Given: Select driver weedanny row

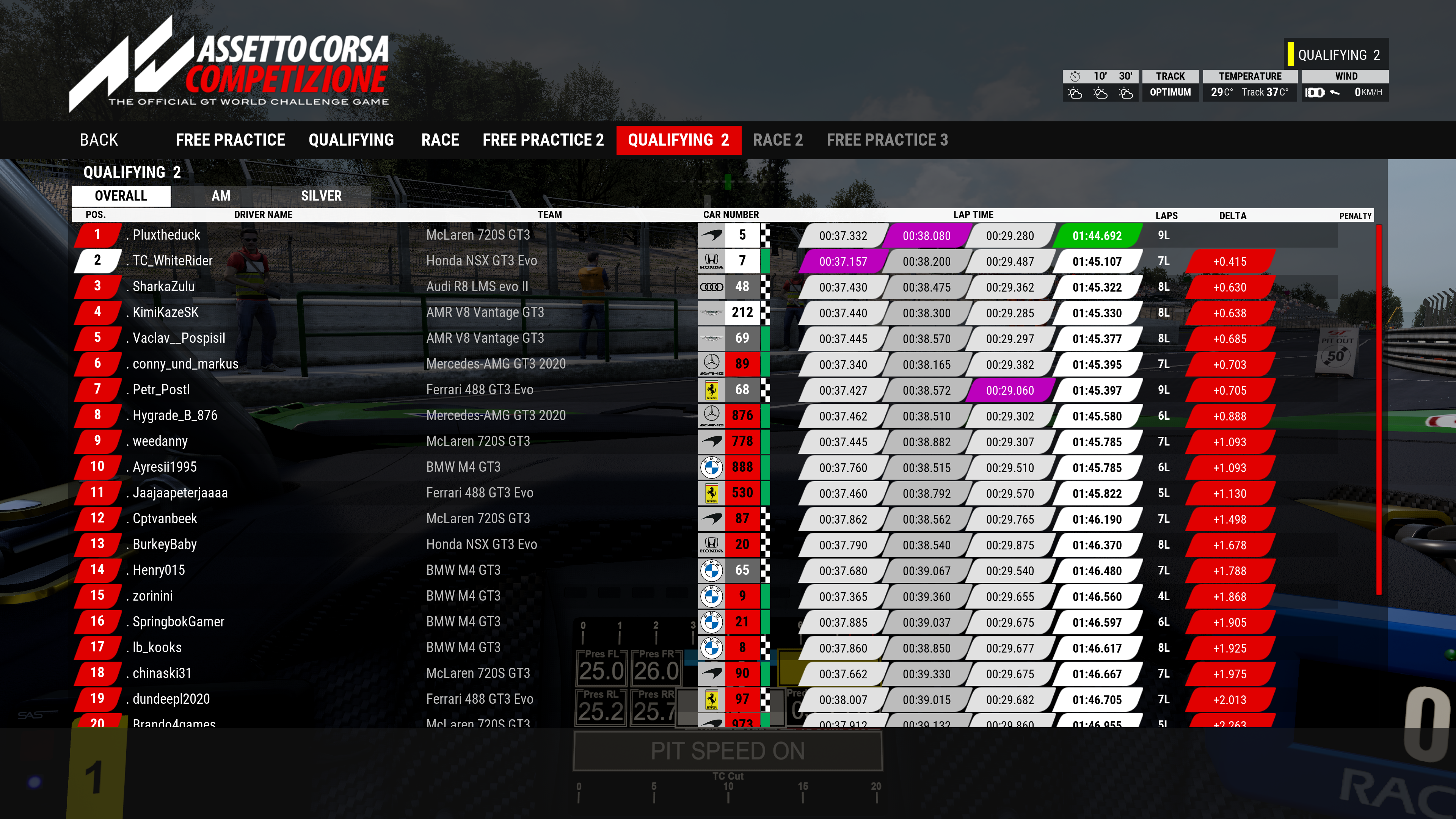Looking at the screenshot, I should coord(705,441).
